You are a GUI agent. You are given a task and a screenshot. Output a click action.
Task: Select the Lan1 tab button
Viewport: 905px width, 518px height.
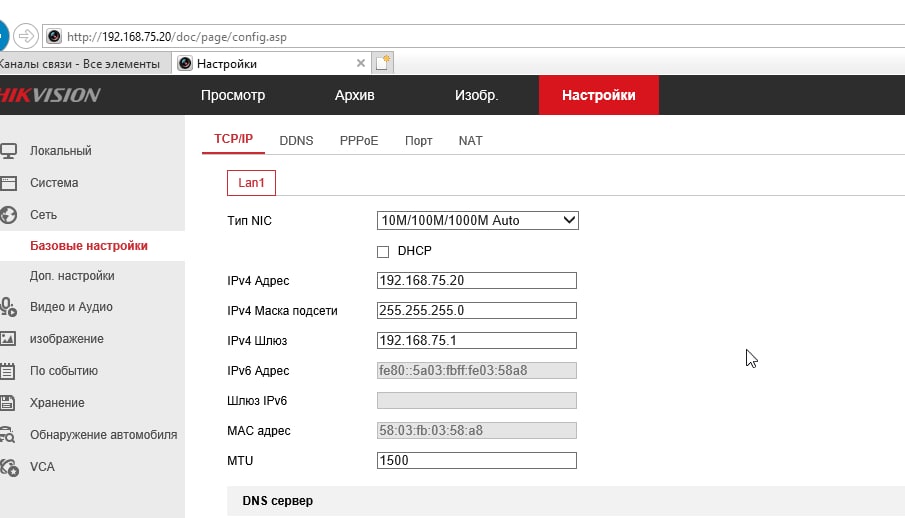(x=251, y=183)
